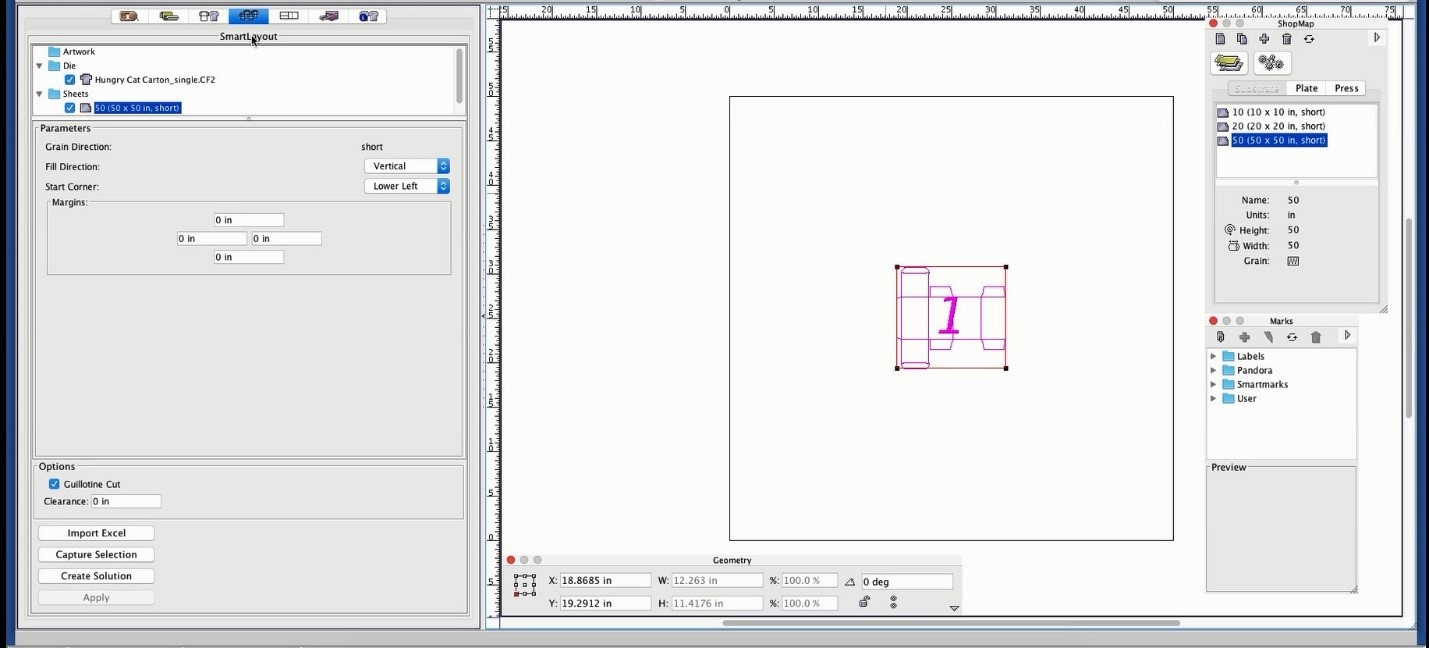Click the trash icon in ShopMap toolbar
The image size is (1429, 648).
coord(1287,39)
